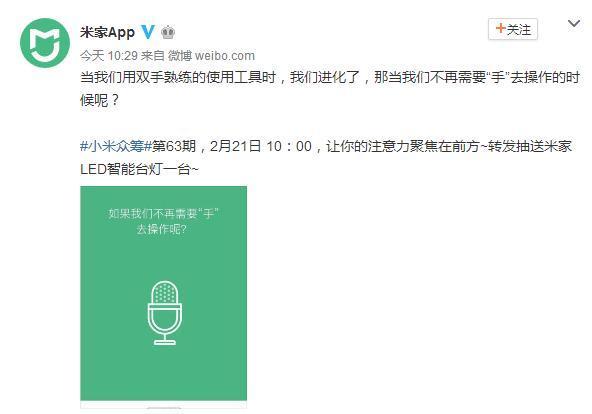592x414 pixels.
Task: Click the orange plus sign in the follow button
Action: click(x=500, y=28)
